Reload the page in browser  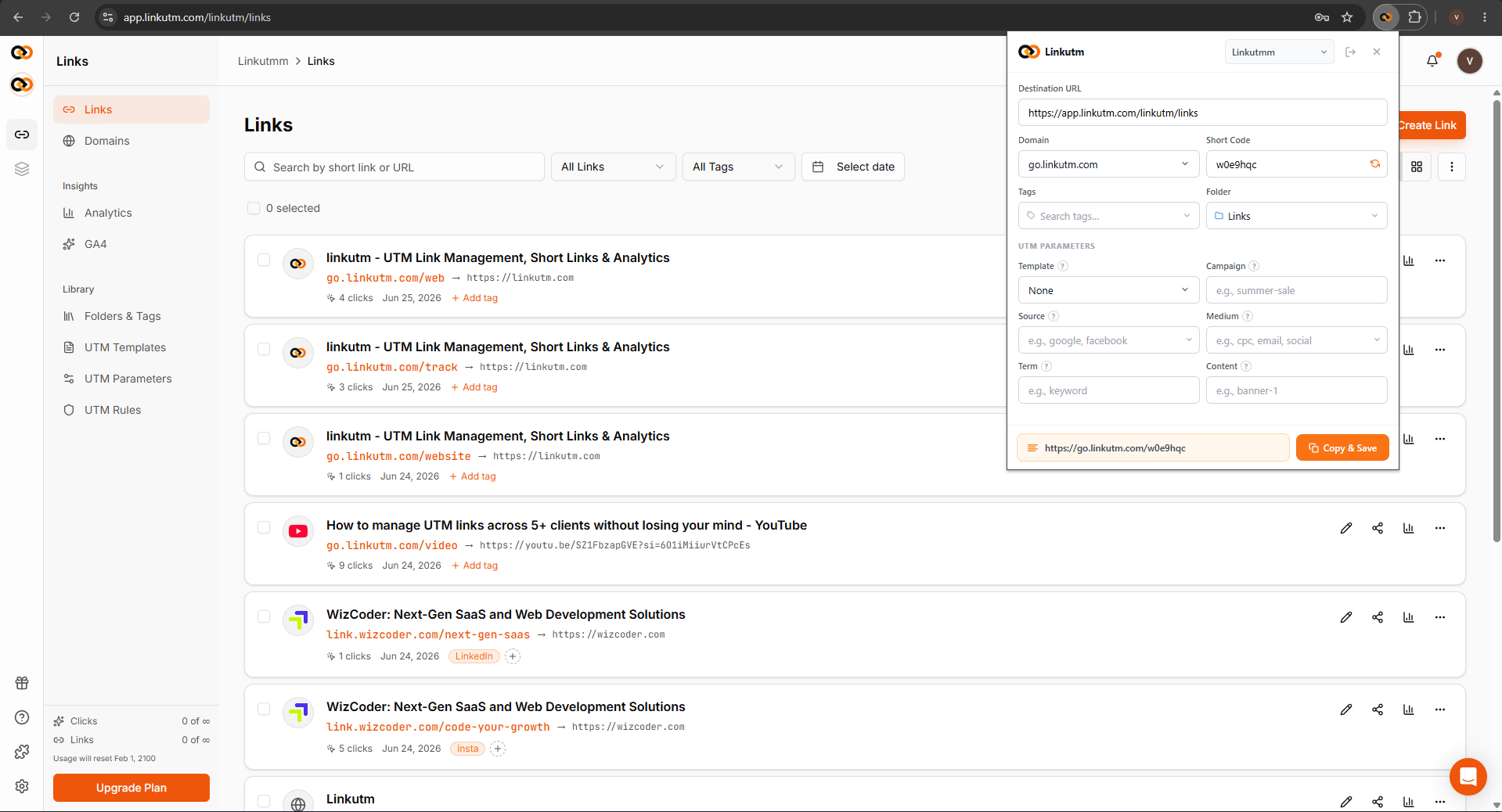[x=74, y=17]
